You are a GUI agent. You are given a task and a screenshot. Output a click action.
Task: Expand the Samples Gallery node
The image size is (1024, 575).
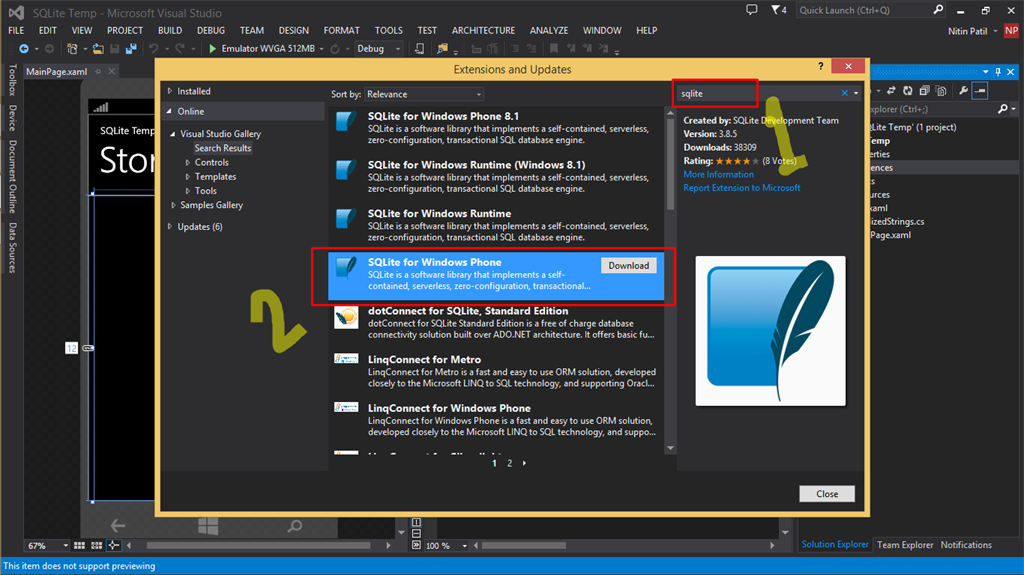pyautogui.click(x=173, y=205)
